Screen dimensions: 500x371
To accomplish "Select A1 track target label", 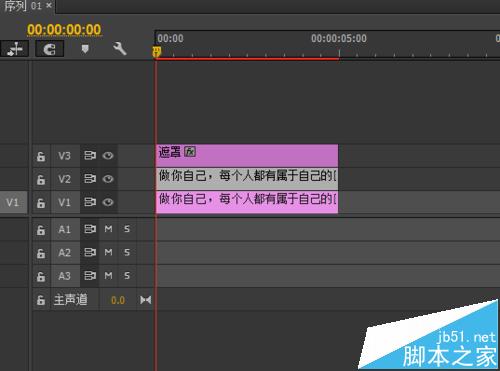I will [x=65, y=229].
